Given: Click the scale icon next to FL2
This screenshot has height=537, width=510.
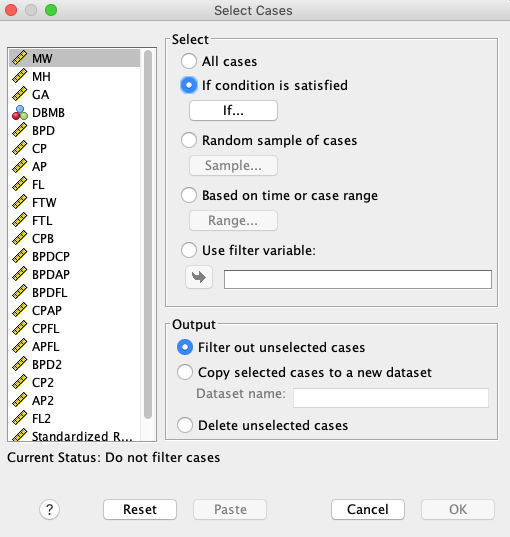Looking at the screenshot, I should [x=20, y=418].
